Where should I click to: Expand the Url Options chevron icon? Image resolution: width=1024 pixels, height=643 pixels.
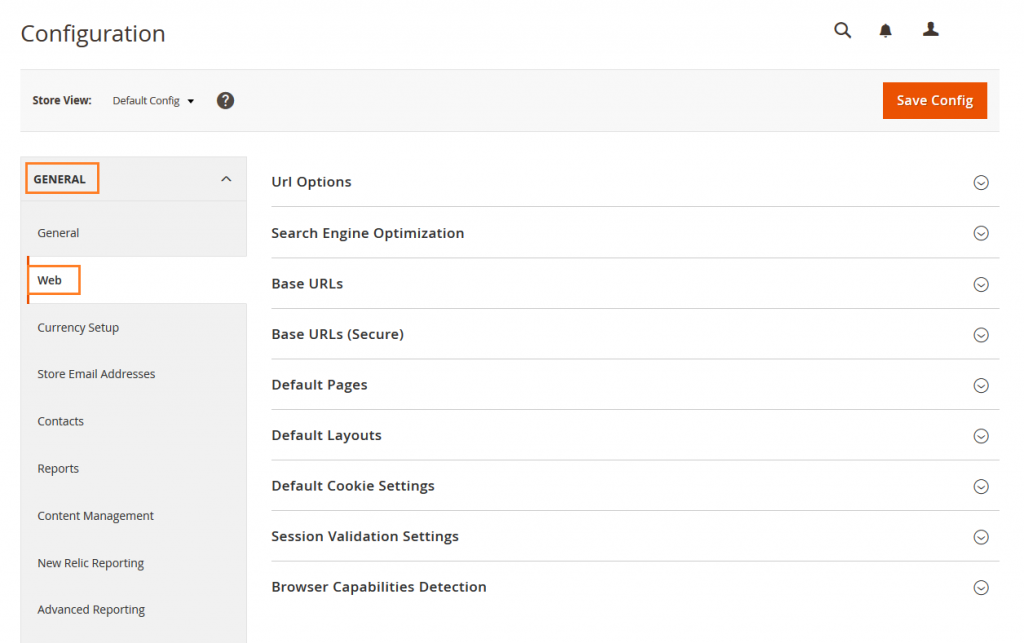point(981,182)
